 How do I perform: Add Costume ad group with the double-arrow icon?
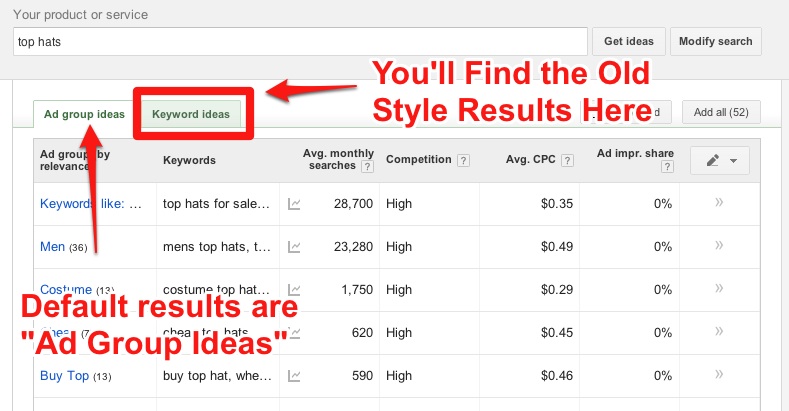coord(717,290)
